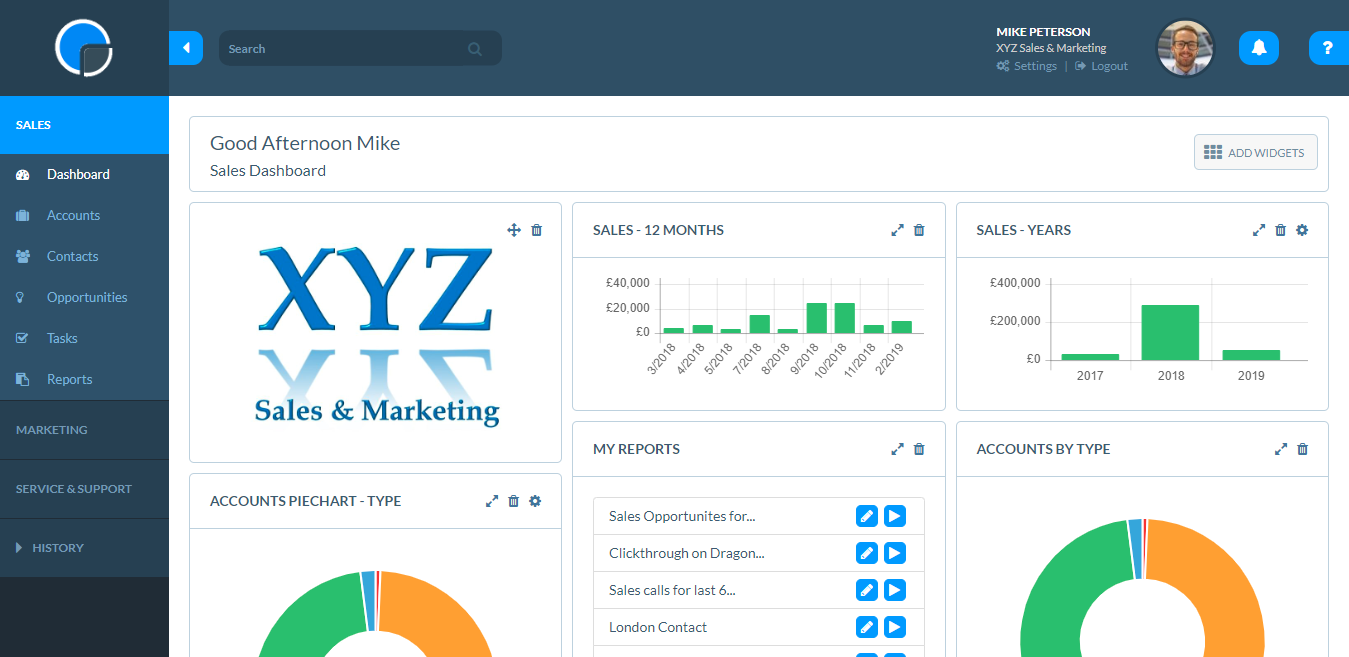Viewport: 1349px width, 657px height.
Task: Edit the Sales calls for last 6 report
Action: pos(867,590)
